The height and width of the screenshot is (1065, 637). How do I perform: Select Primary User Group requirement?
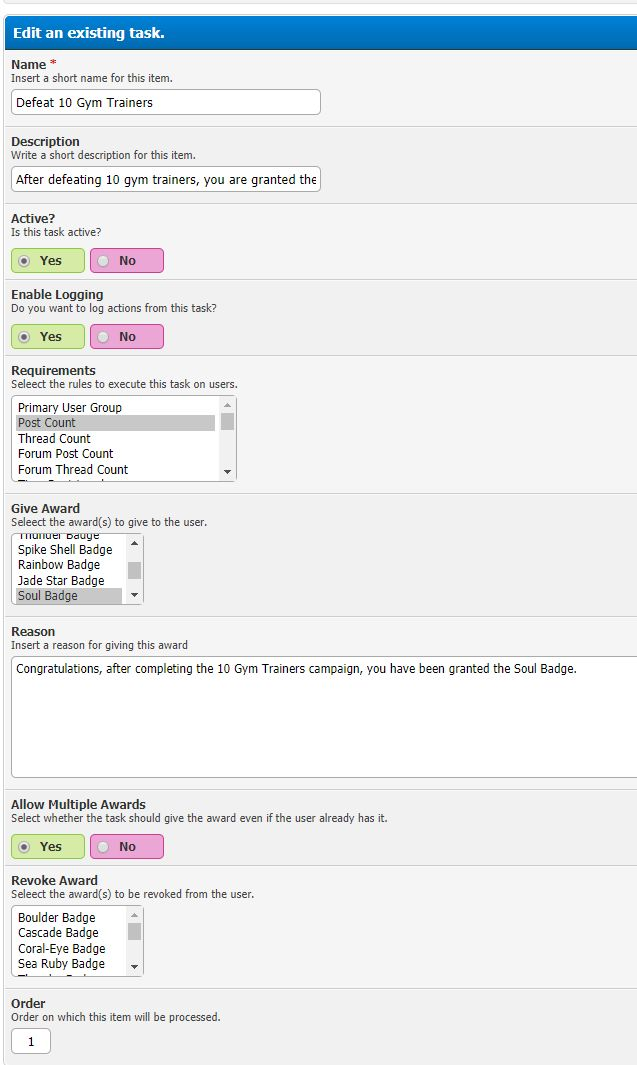[x=70, y=408]
